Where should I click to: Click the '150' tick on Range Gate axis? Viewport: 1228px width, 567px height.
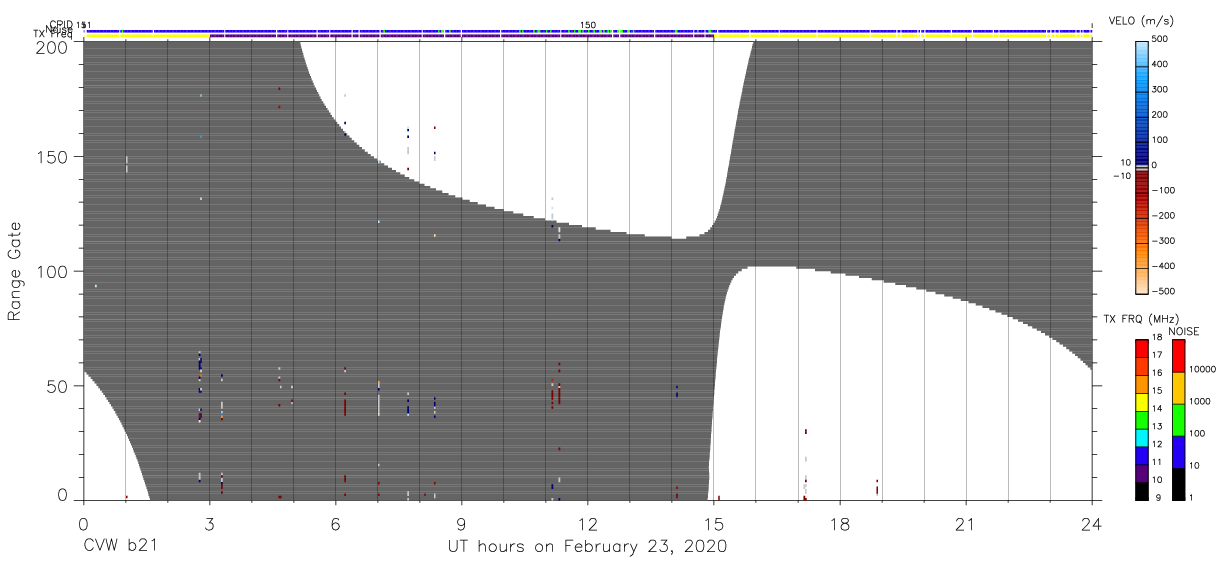point(52,158)
